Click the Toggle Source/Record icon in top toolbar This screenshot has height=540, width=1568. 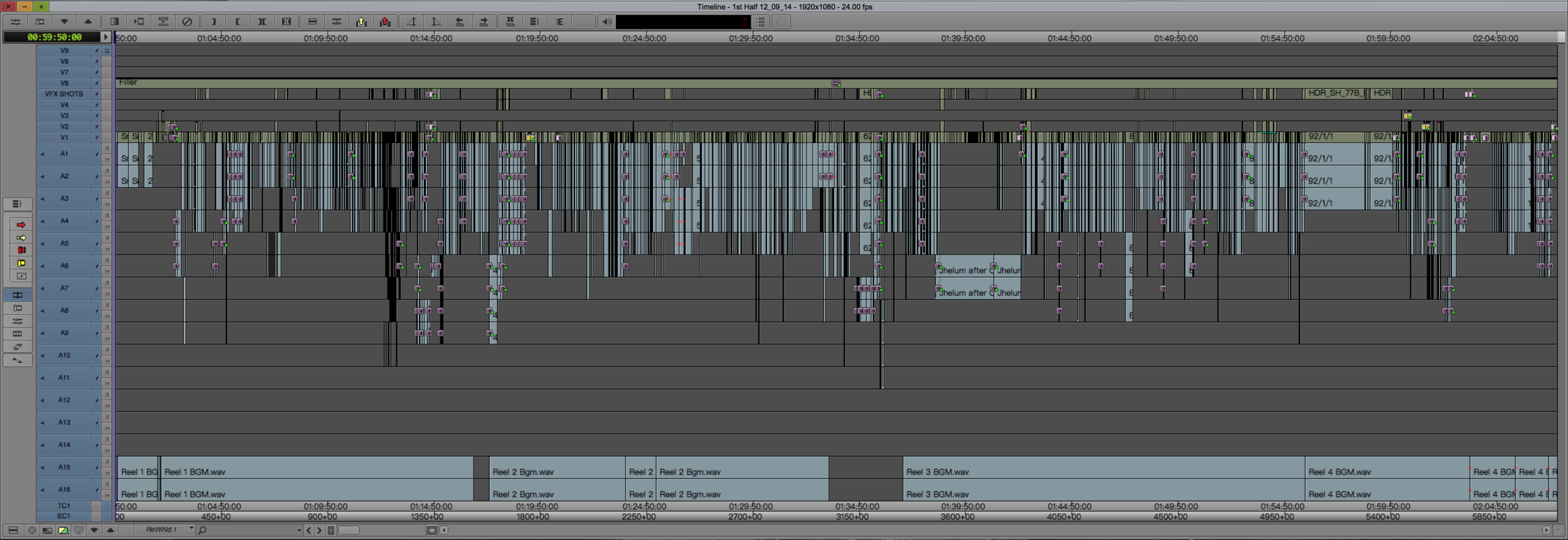40,22
